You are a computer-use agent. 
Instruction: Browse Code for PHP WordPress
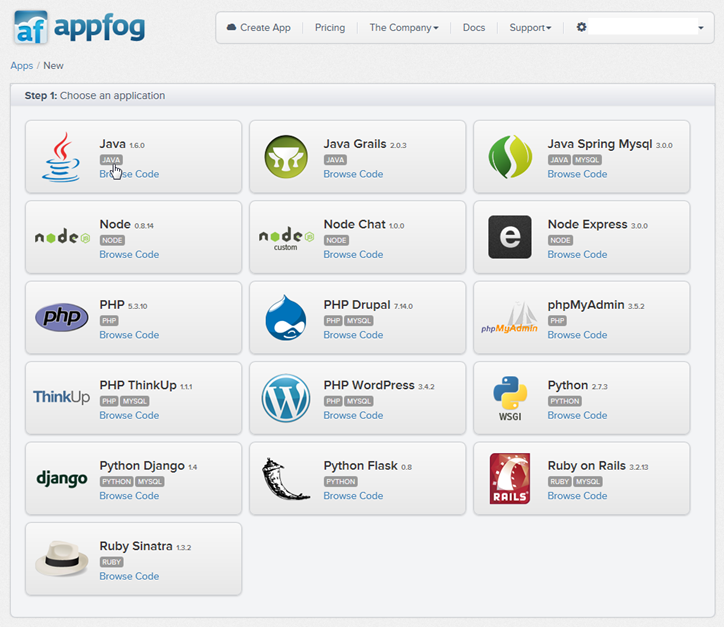coord(353,415)
